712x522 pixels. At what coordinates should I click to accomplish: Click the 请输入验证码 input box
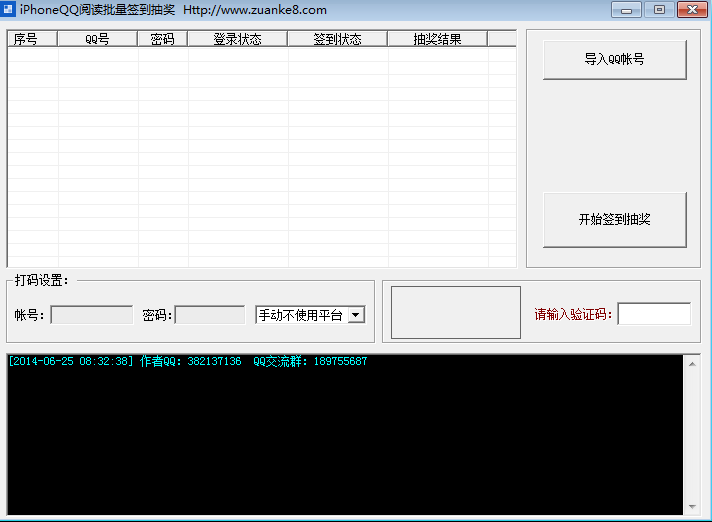pyautogui.click(x=654, y=314)
